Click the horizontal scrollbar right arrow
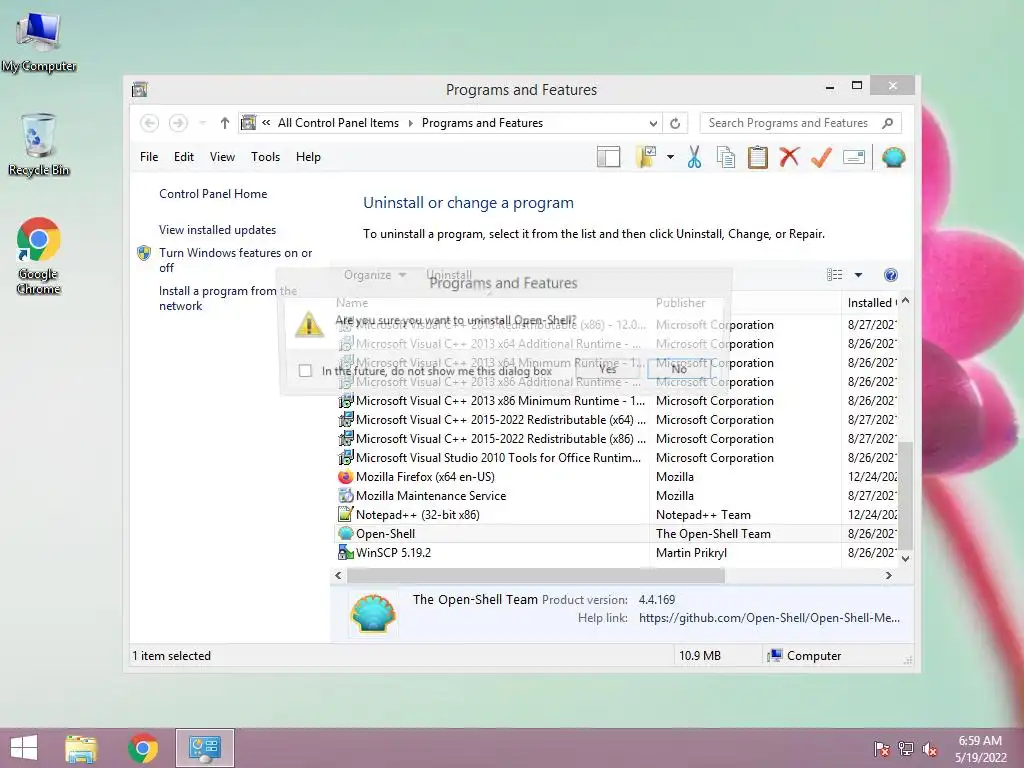The width and height of the screenshot is (1024, 768). click(x=888, y=575)
